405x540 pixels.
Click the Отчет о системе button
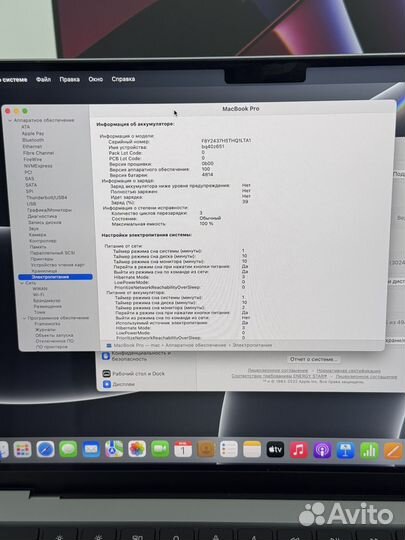click(x=313, y=359)
